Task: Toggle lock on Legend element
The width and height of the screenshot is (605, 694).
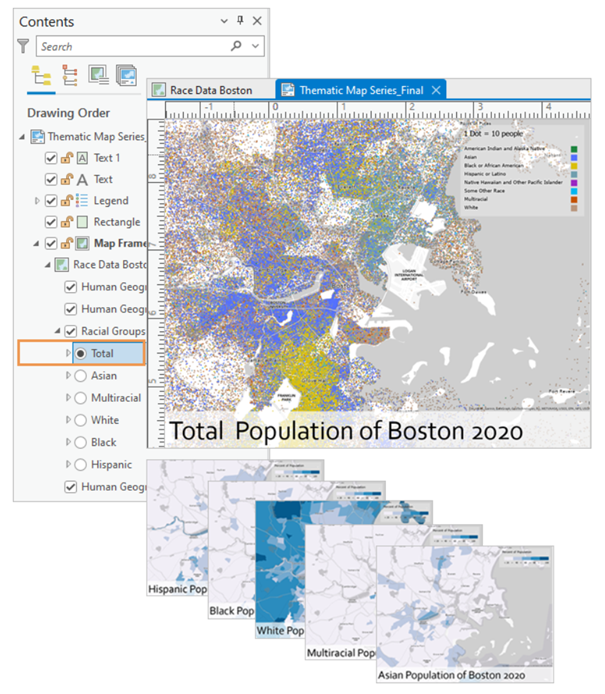Action: 67,200
